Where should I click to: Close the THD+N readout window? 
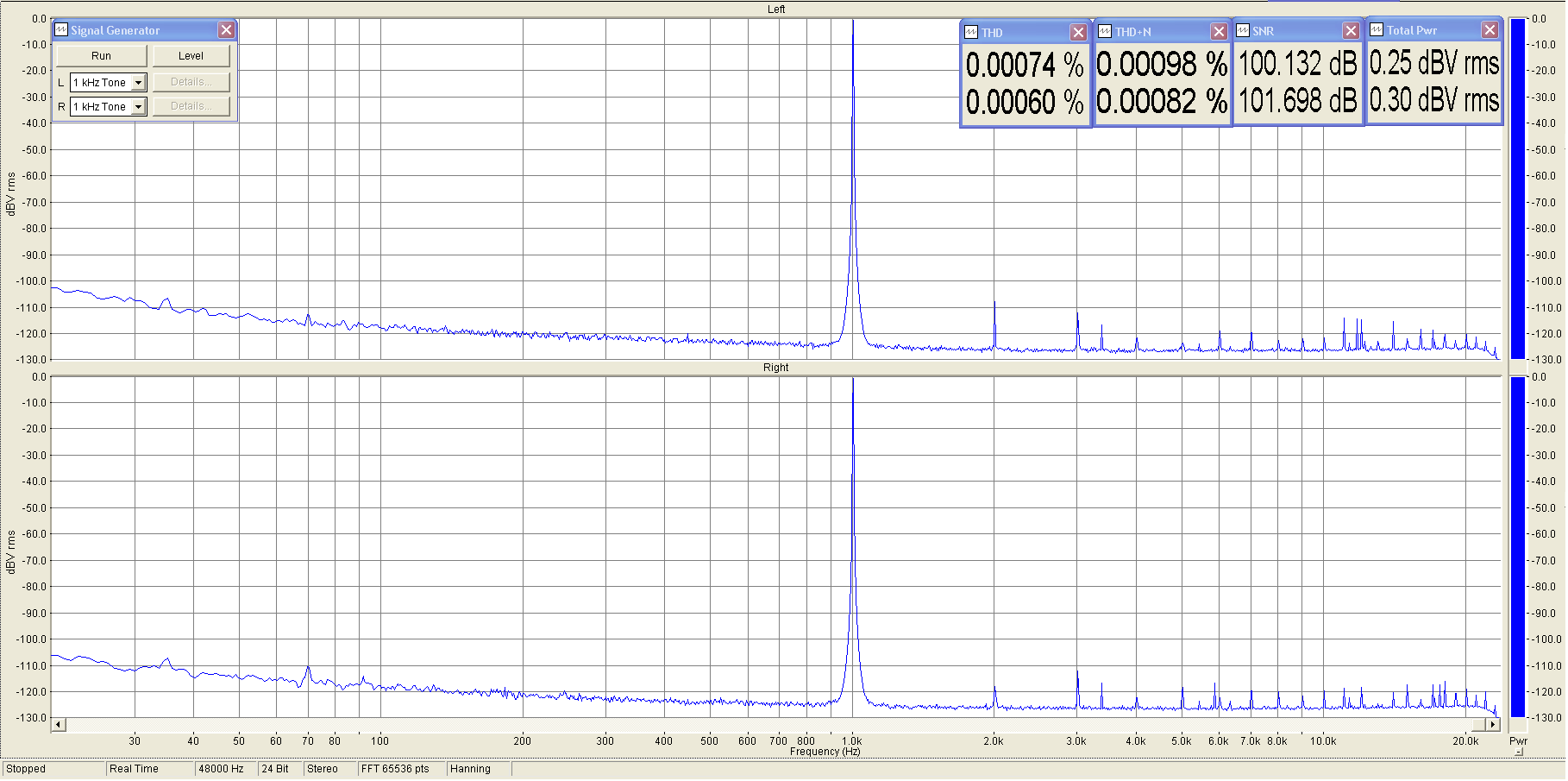pos(1219,32)
